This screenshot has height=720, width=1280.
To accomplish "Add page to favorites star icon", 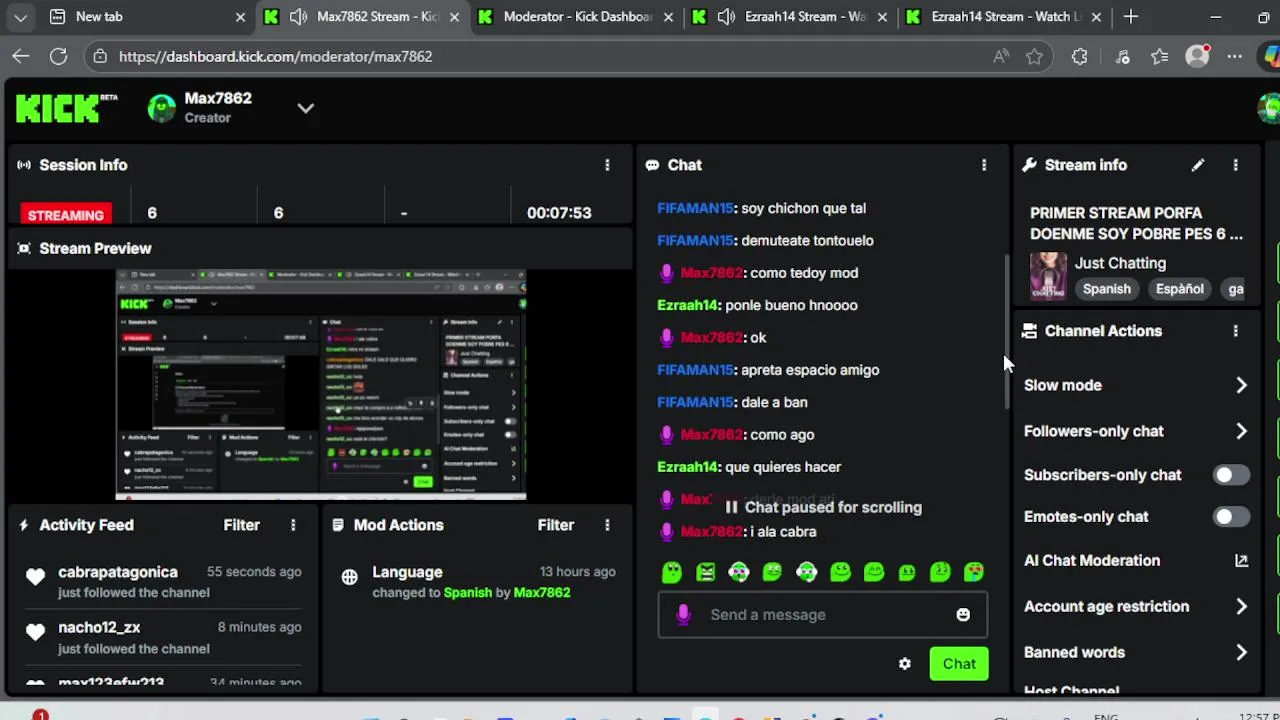I will coord(1035,57).
